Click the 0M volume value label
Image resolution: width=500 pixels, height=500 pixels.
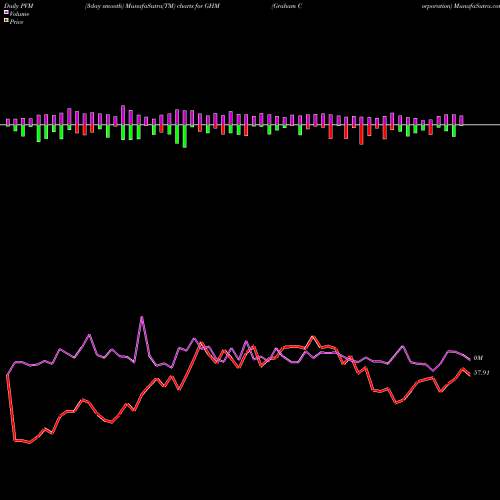tap(478, 358)
